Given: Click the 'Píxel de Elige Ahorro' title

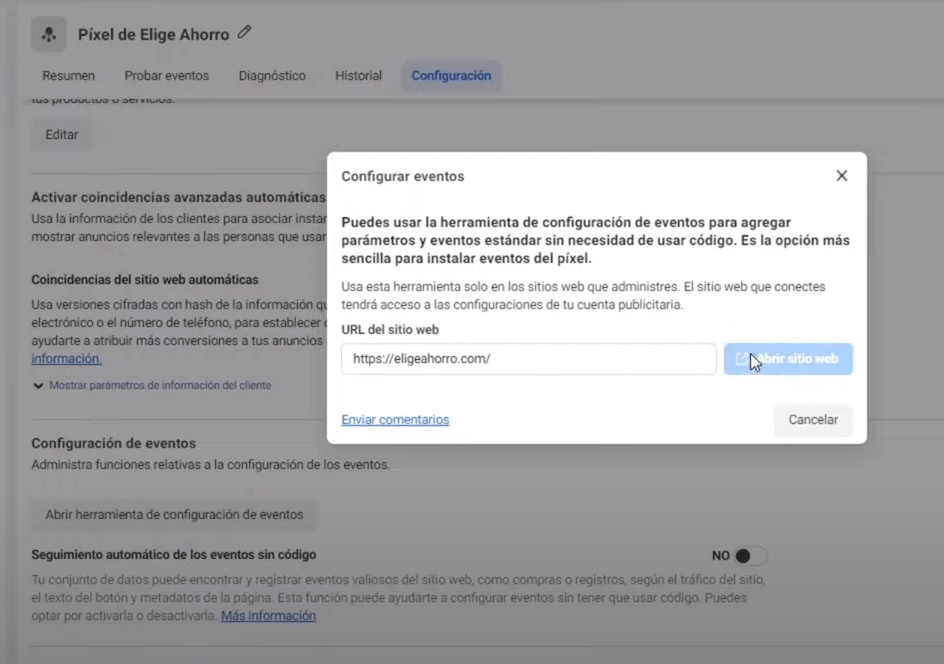Looking at the screenshot, I should (154, 35).
